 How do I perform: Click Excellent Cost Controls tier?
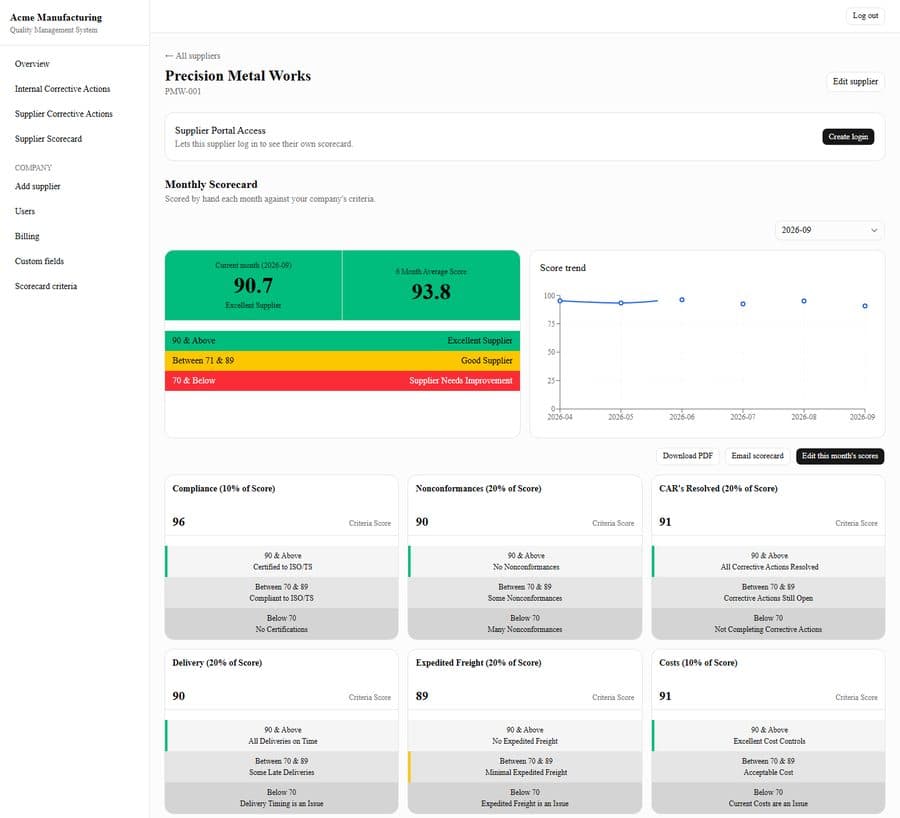[768, 735]
